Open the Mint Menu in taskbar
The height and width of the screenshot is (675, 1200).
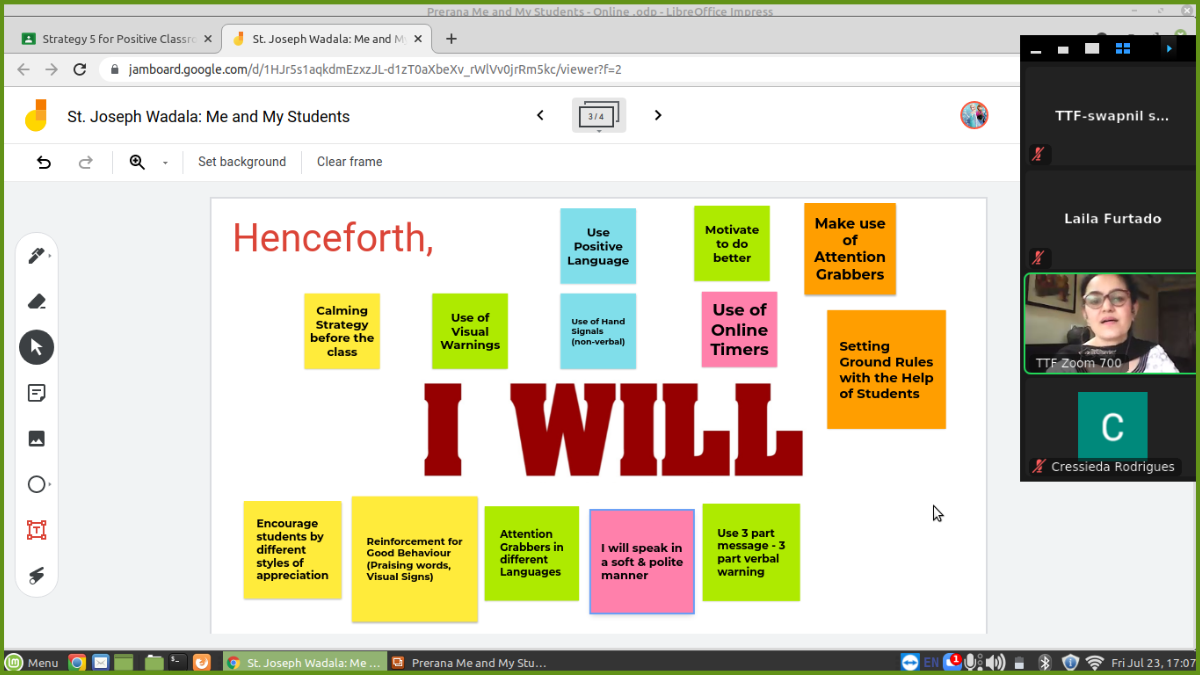32,662
